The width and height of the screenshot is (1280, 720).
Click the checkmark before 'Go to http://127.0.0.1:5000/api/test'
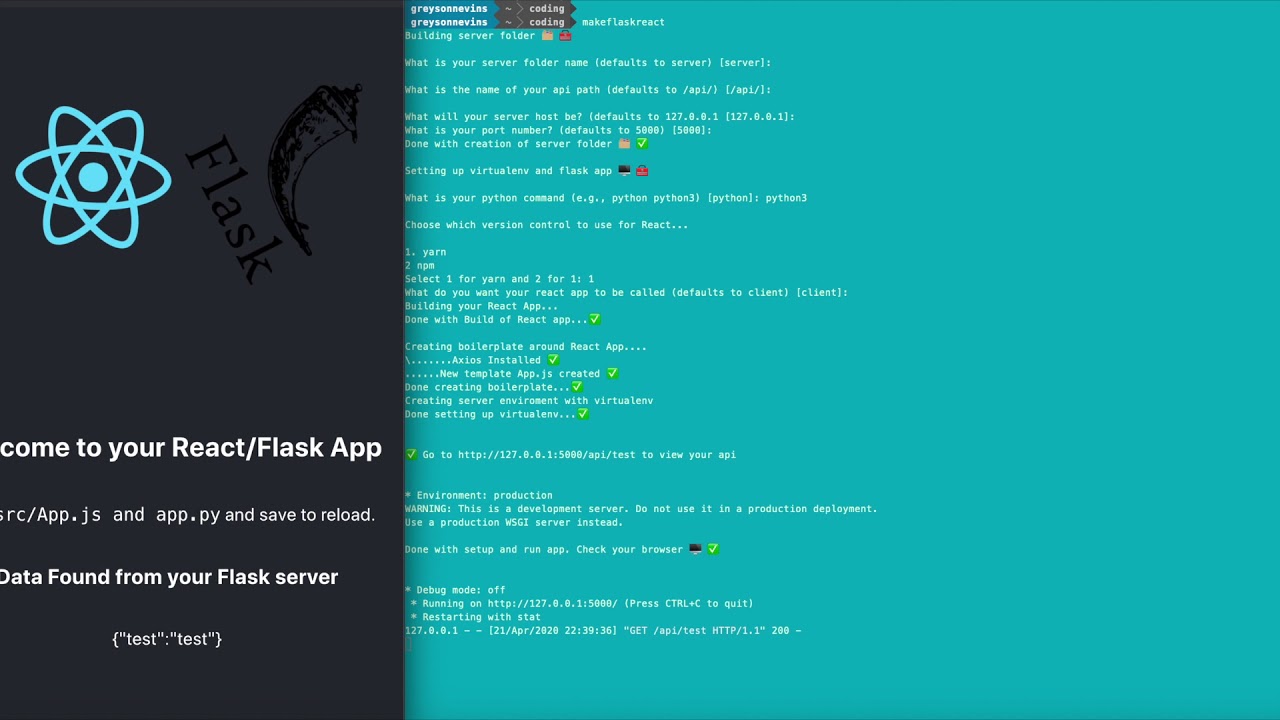click(x=411, y=455)
